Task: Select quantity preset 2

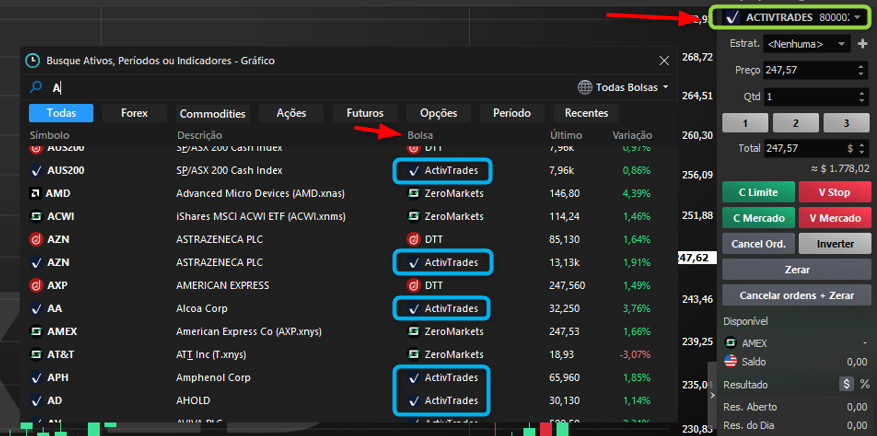Action: [x=795, y=123]
